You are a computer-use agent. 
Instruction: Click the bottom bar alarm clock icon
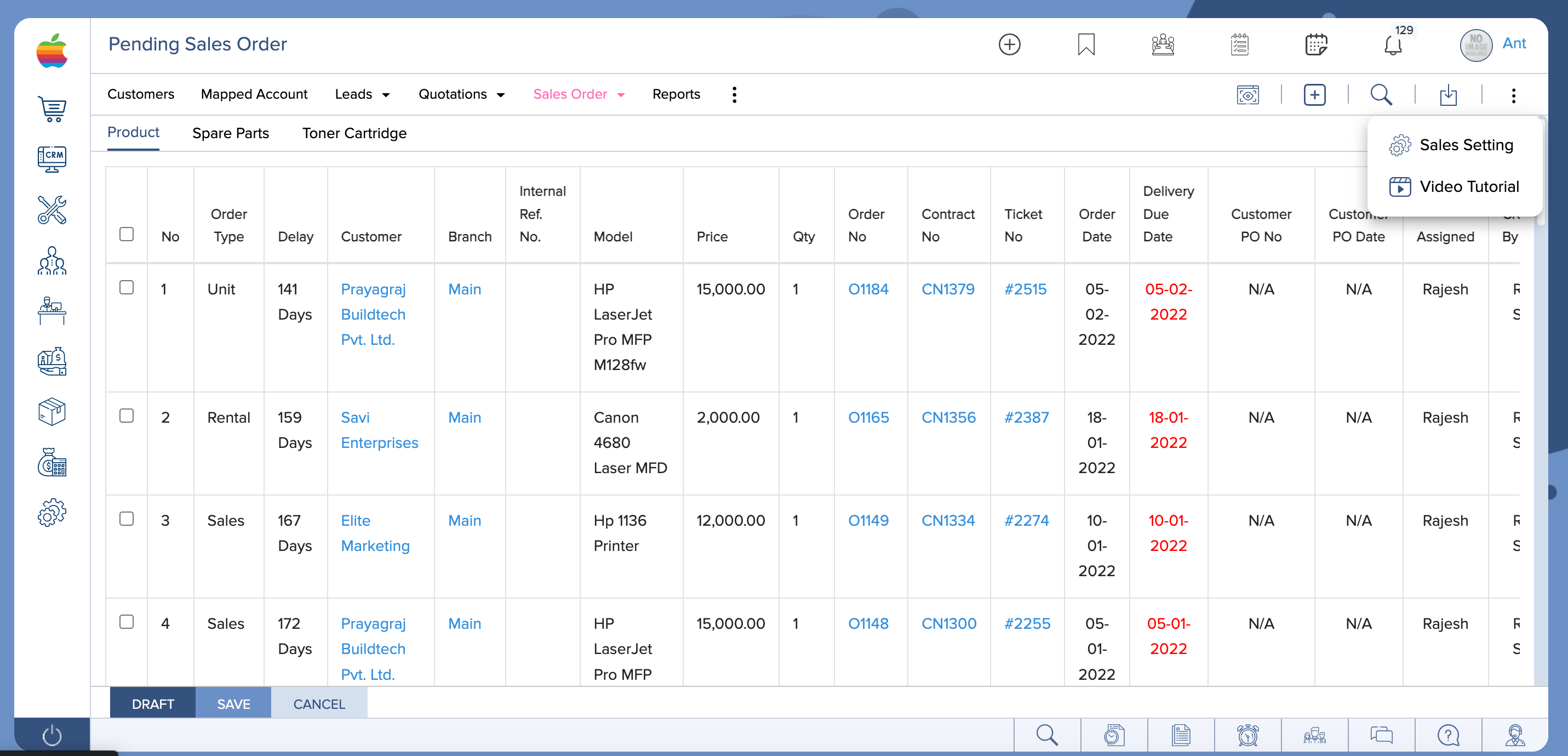pyautogui.click(x=1248, y=735)
